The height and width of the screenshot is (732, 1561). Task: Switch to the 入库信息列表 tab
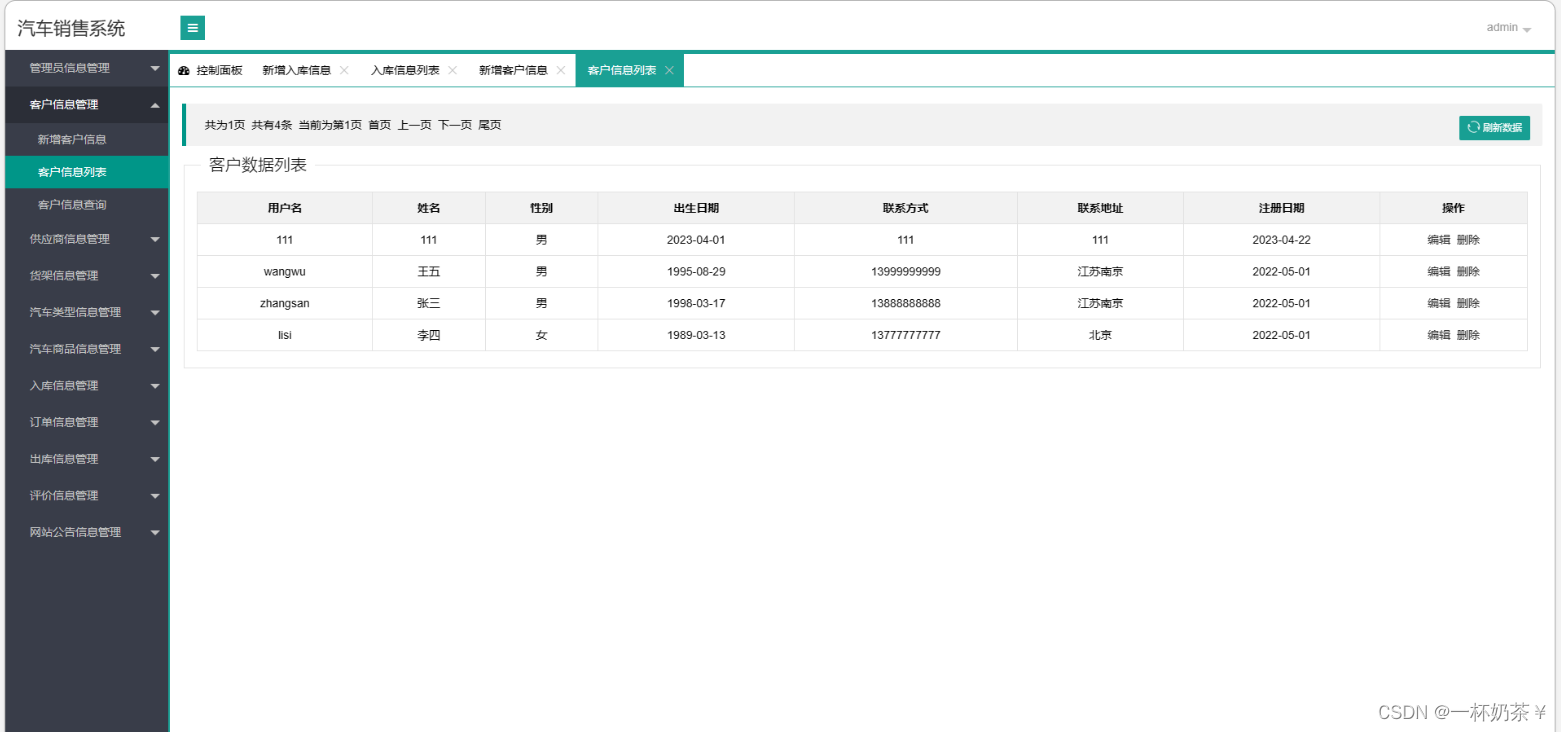[404, 70]
